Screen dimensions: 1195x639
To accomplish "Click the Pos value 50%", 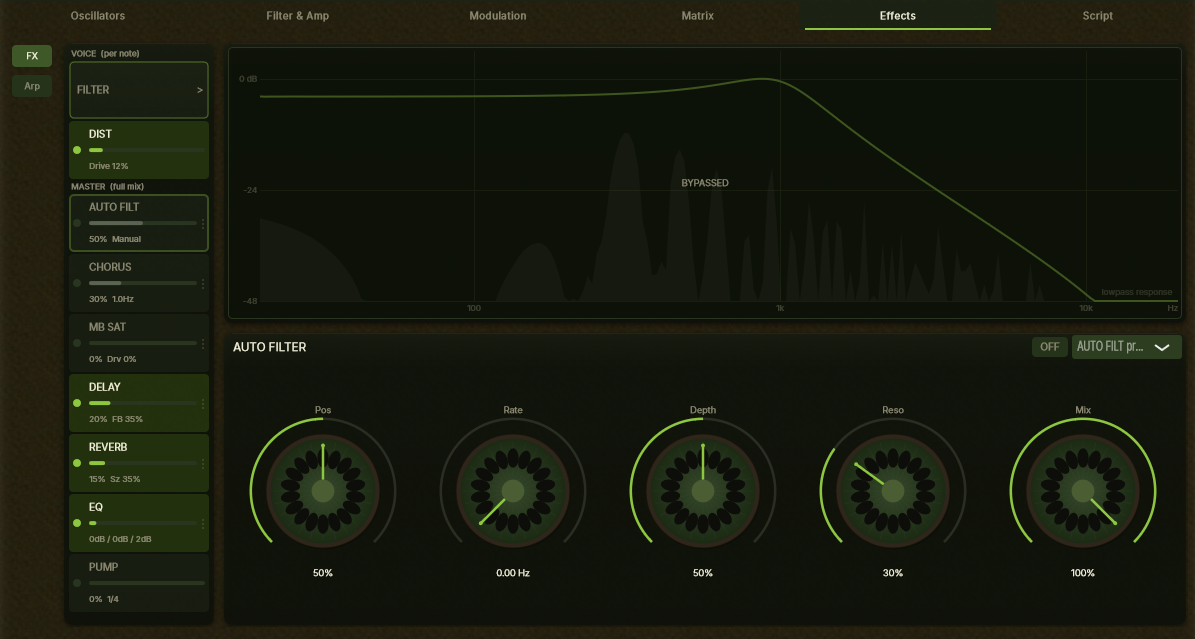I will [323, 573].
